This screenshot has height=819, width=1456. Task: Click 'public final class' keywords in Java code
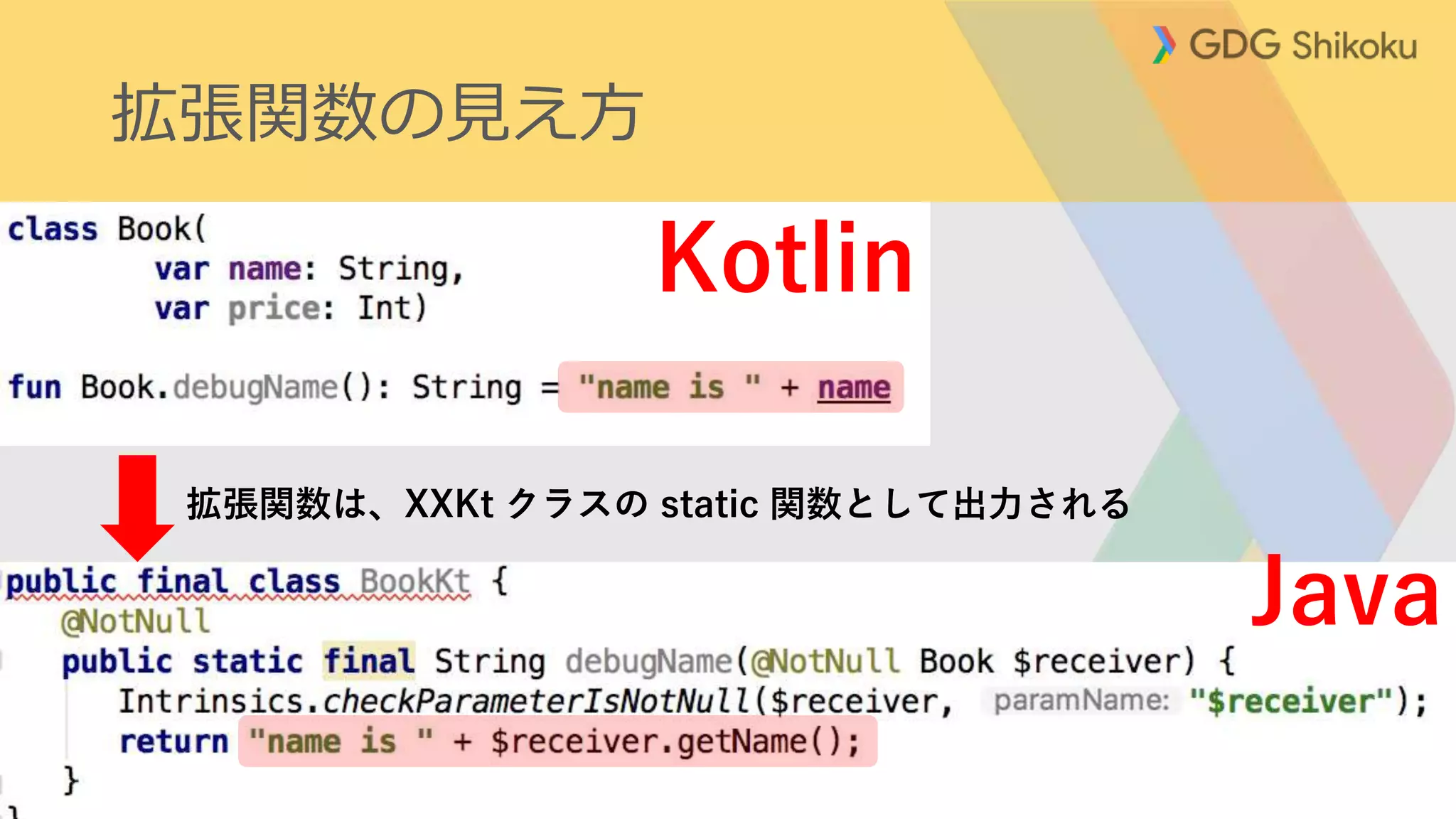pos(173,582)
